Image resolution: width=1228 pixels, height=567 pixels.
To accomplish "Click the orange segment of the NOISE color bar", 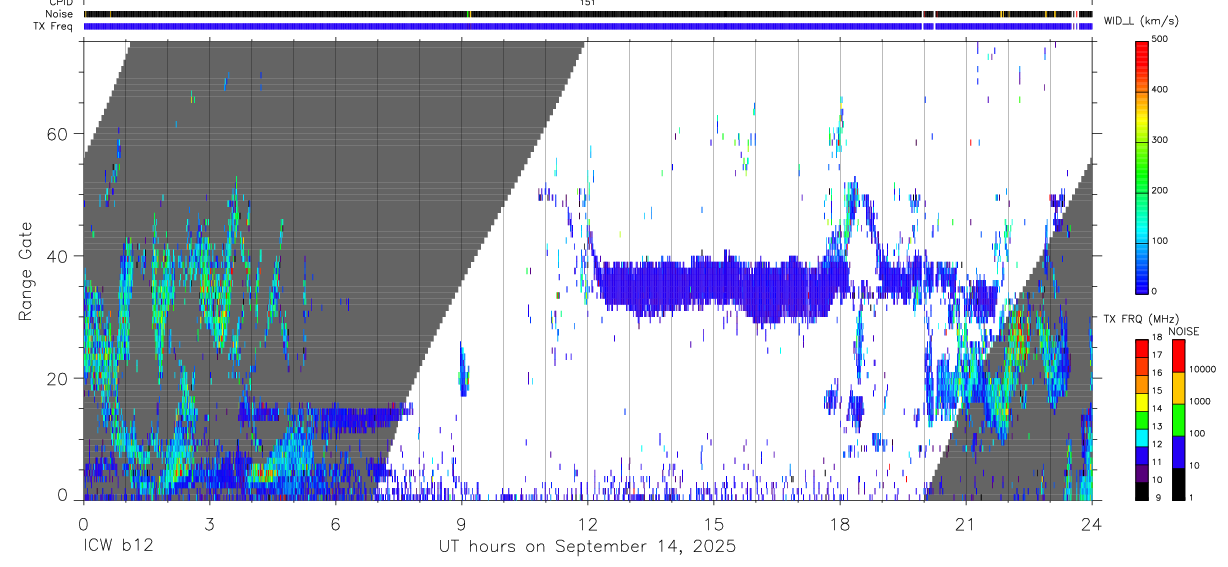I will click(x=1178, y=387).
